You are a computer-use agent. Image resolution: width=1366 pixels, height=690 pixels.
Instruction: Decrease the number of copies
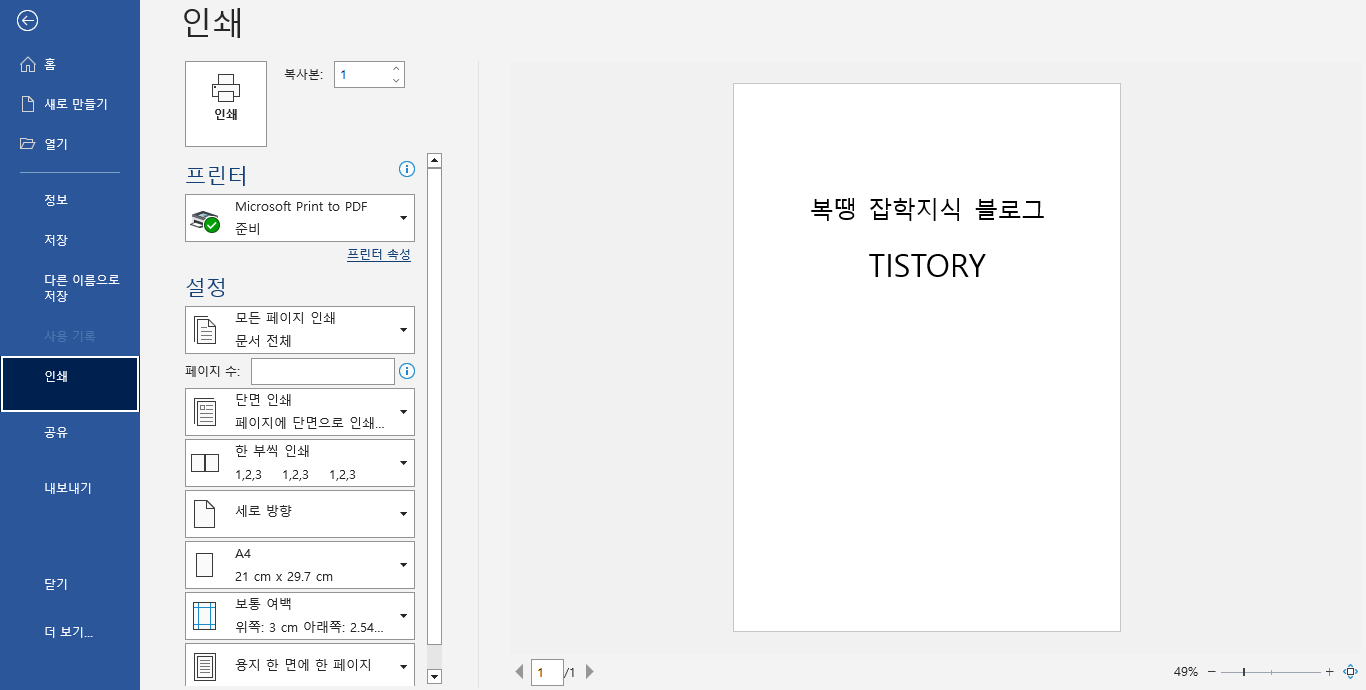click(x=396, y=80)
